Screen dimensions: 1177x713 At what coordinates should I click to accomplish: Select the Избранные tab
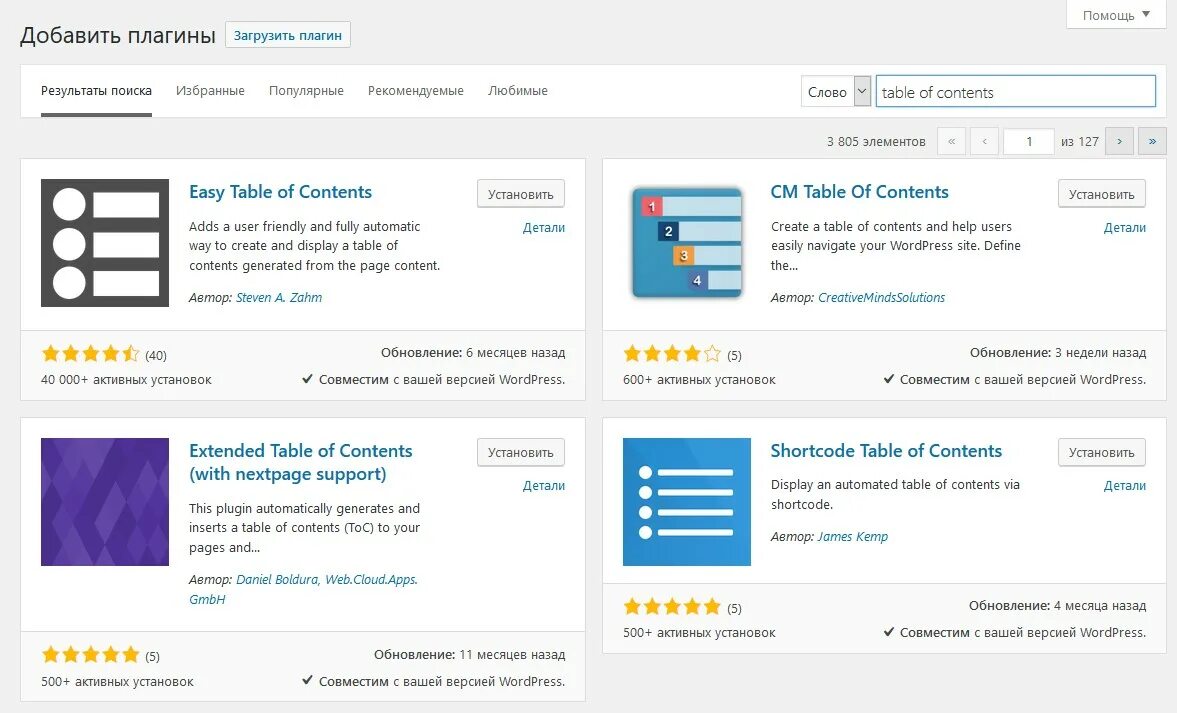click(x=210, y=91)
